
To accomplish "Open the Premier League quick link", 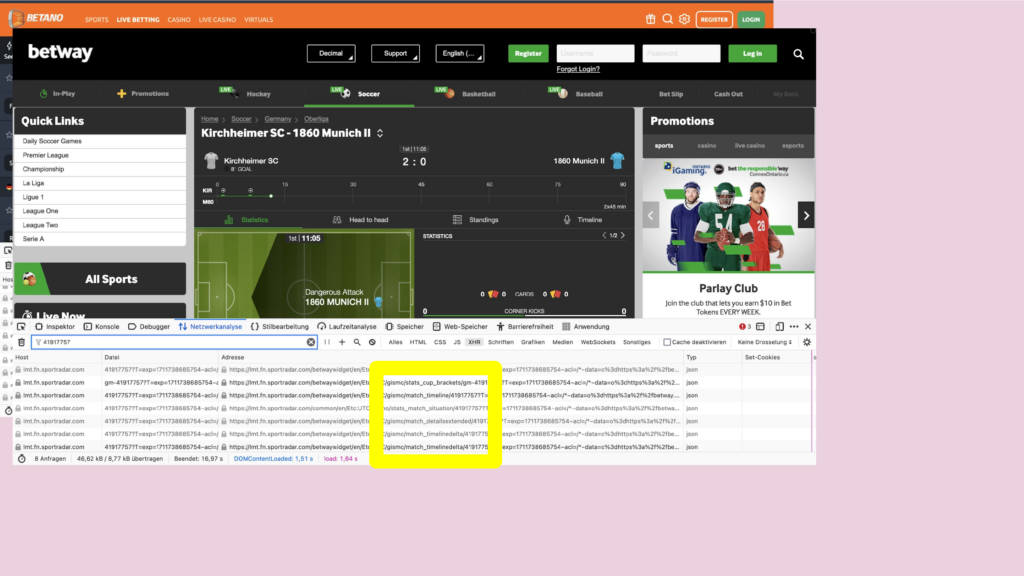I will coord(100,155).
